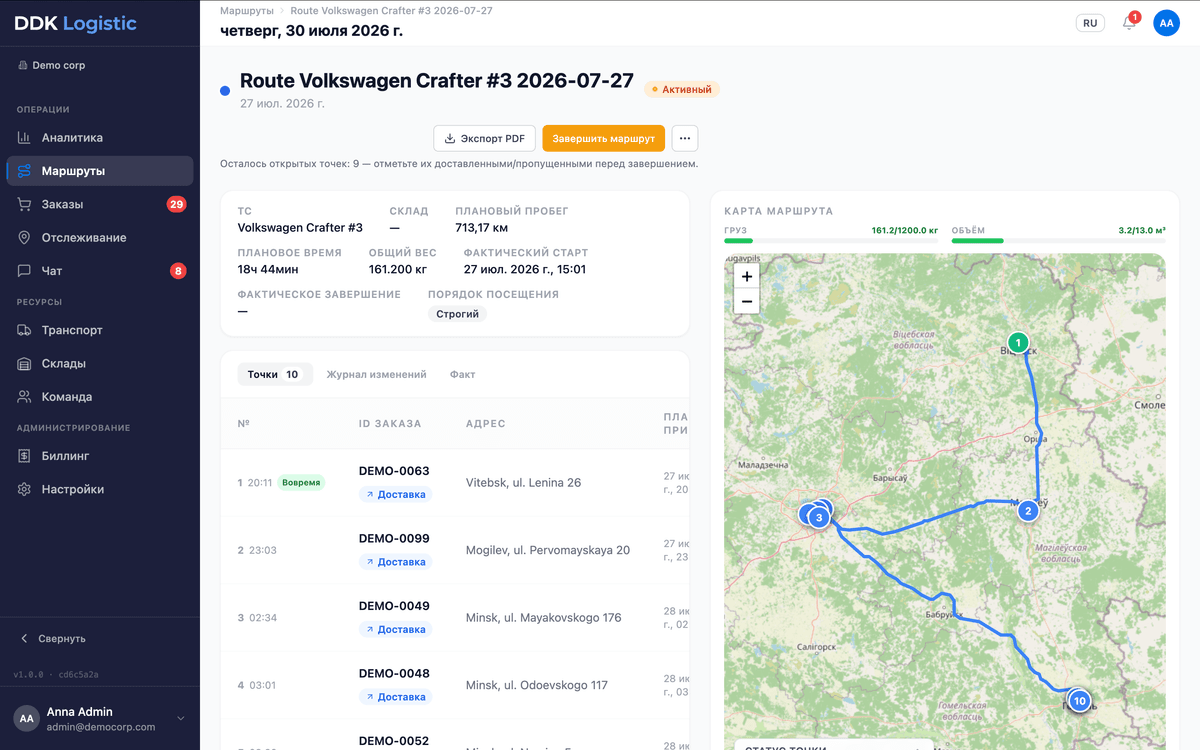Image resolution: width=1200 pixels, height=750 pixels.
Task: Click the Груз load progress bar
Action: [831, 241]
